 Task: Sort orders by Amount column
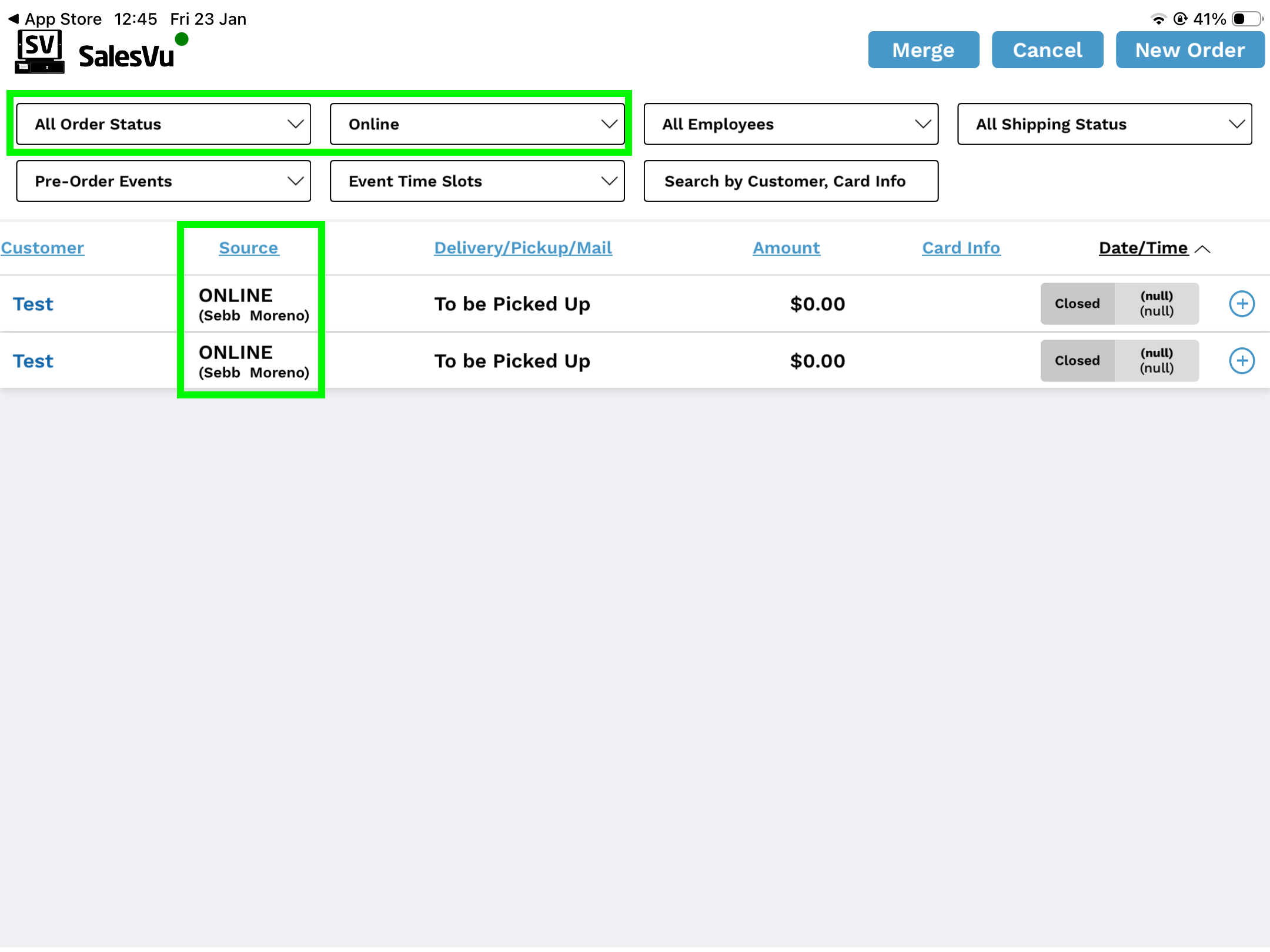point(786,248)
